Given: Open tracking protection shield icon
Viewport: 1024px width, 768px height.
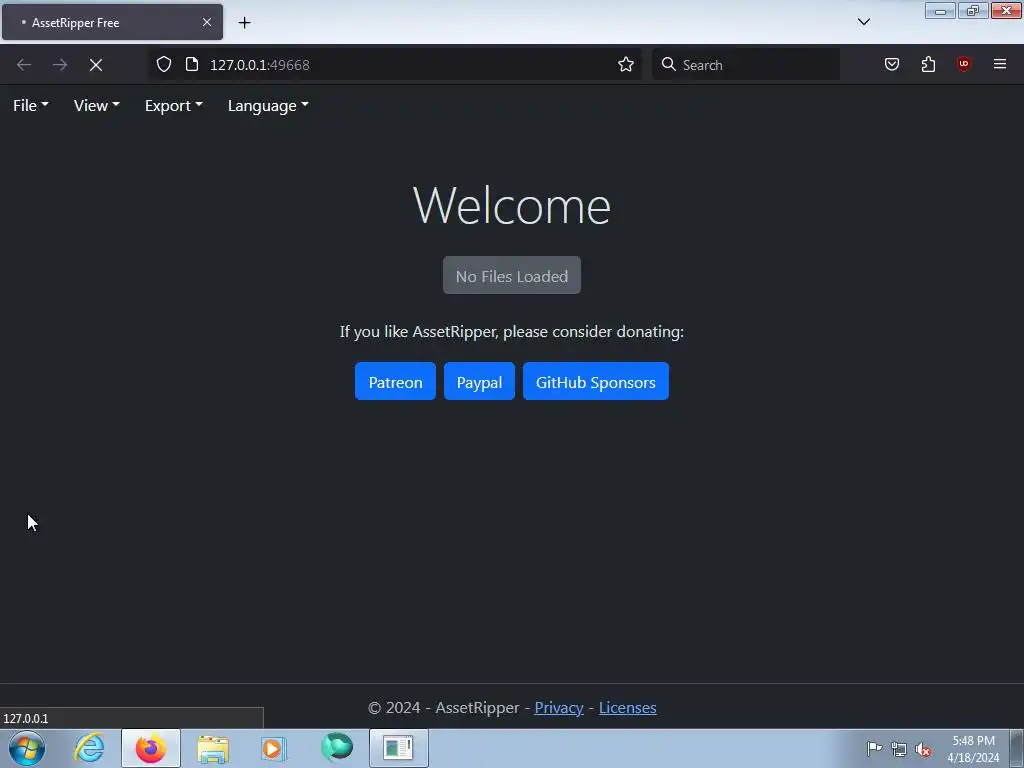Looking at the screenshot, I should [x=164, y=65].
